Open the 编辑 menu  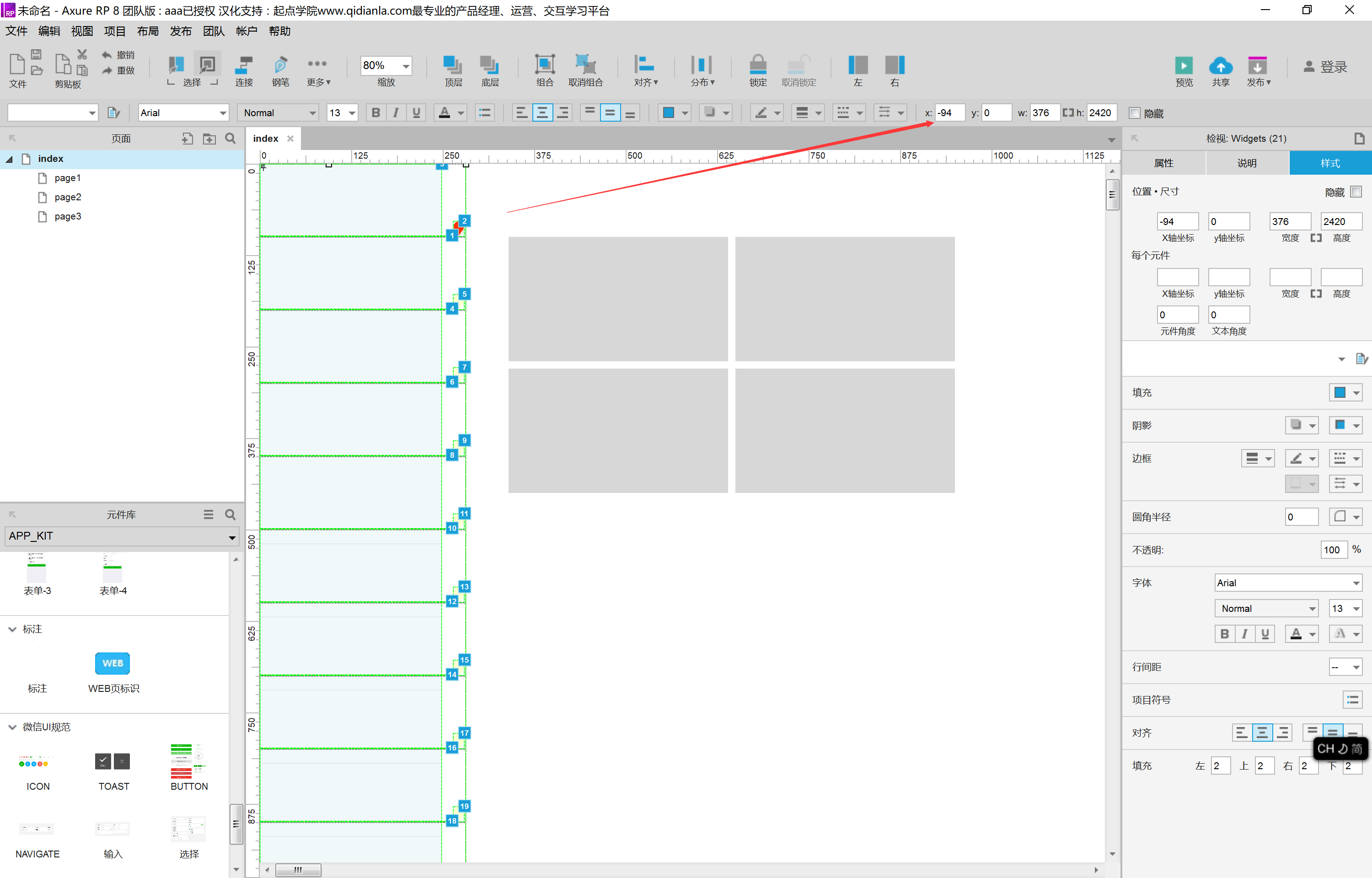pos(49,32)
